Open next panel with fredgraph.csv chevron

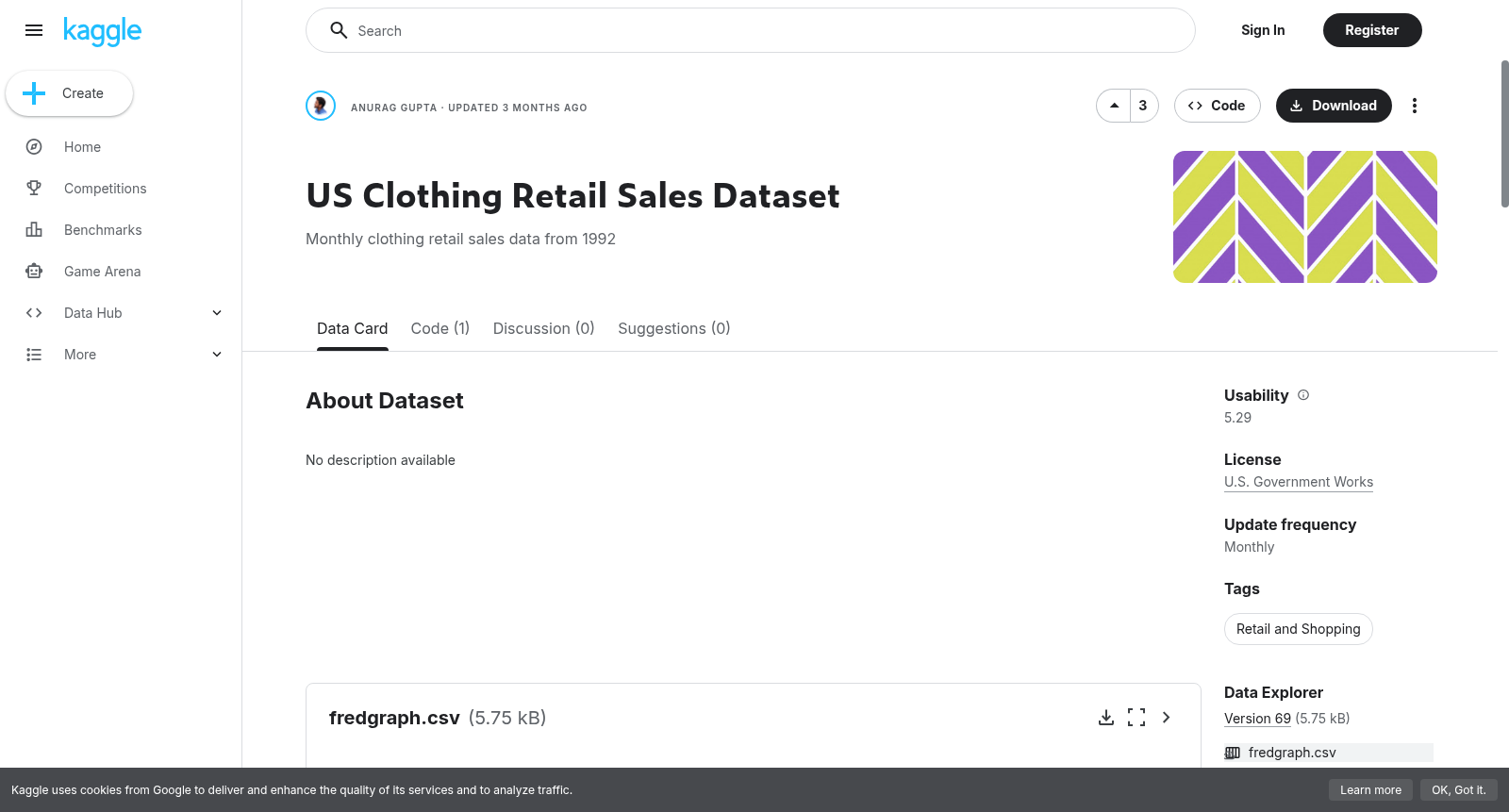coord(1167,718)
